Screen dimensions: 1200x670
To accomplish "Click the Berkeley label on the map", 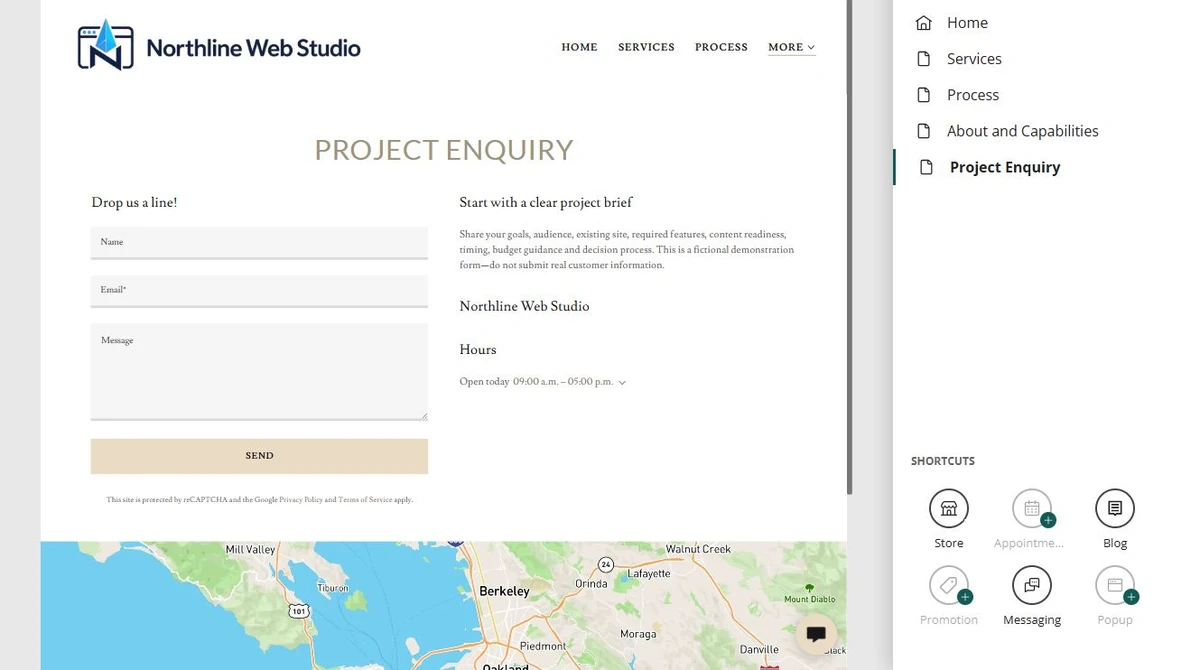I will pos(504,591).
